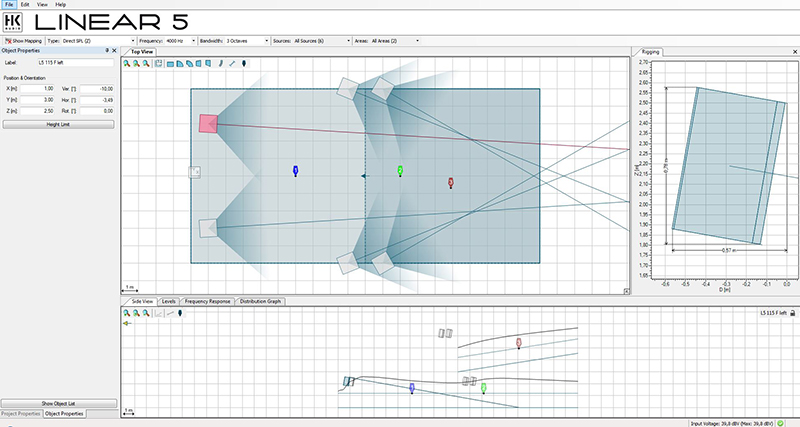Image resolution: width=800 pixels, height=427 pixels.
Task: Click the selection frame icon in Top View toolbar
Action: pyautogui.click(x=159, y=64)
